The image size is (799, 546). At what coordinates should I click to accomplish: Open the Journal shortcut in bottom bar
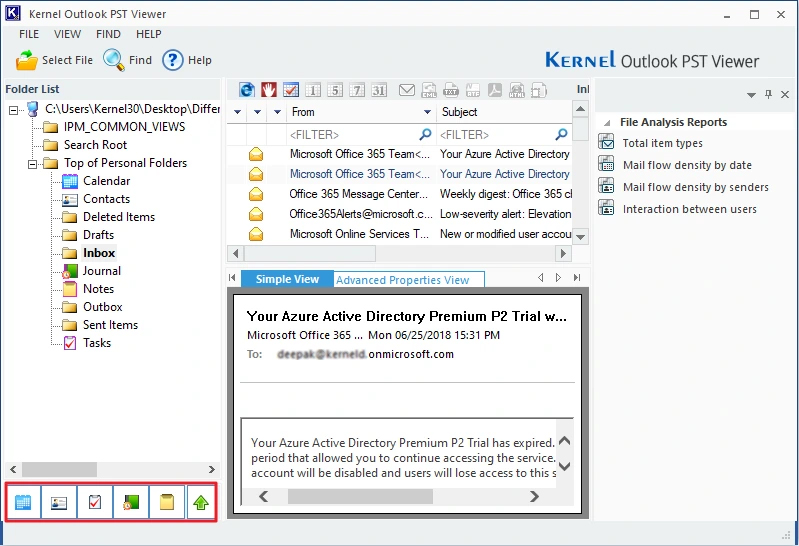tap(131, 503)
